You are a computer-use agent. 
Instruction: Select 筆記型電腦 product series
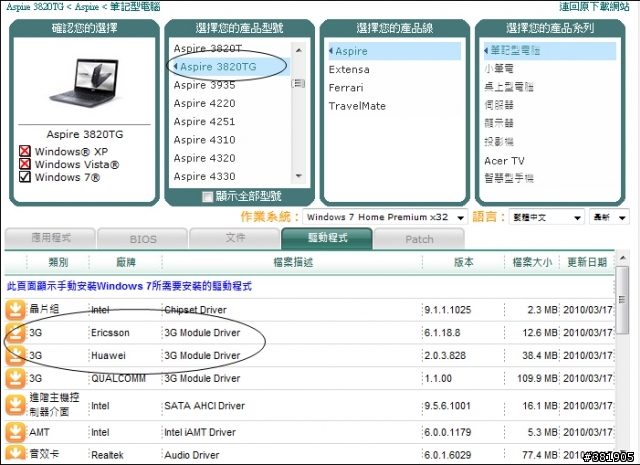[549, 51]
